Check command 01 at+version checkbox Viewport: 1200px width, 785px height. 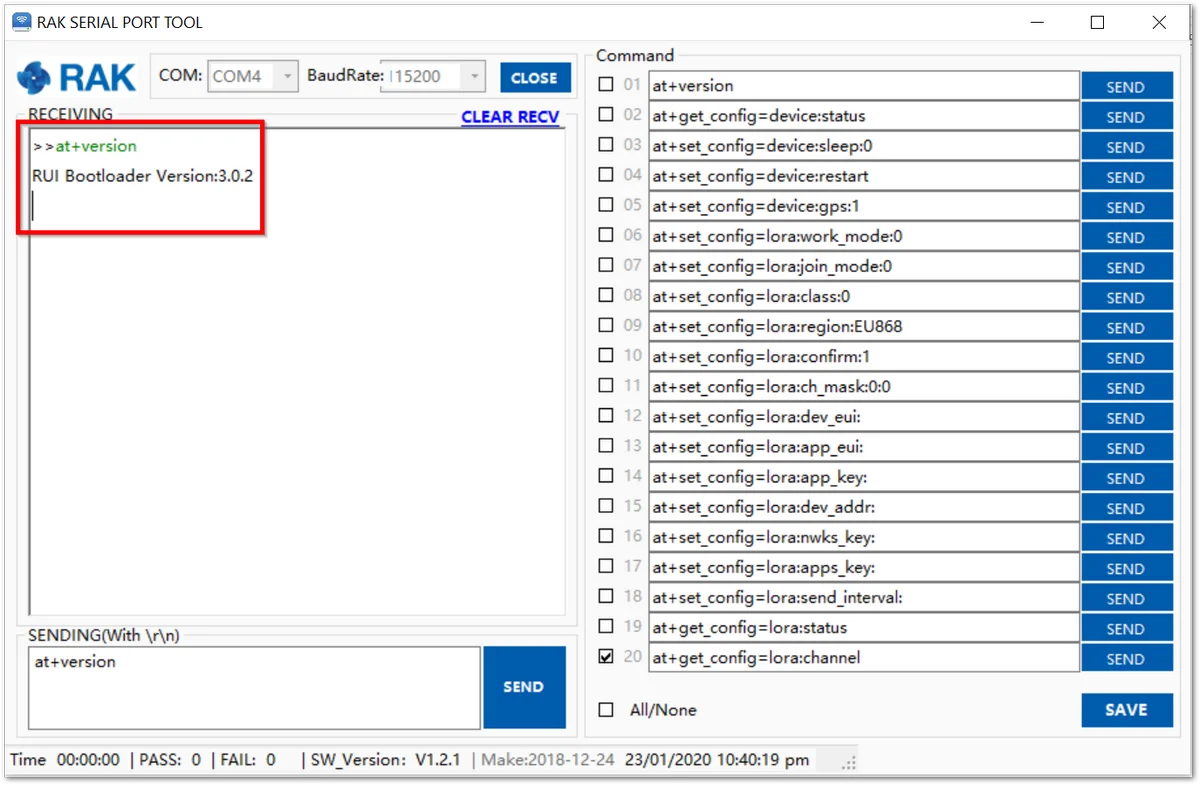pyautogui.click(x=606, y=85)
